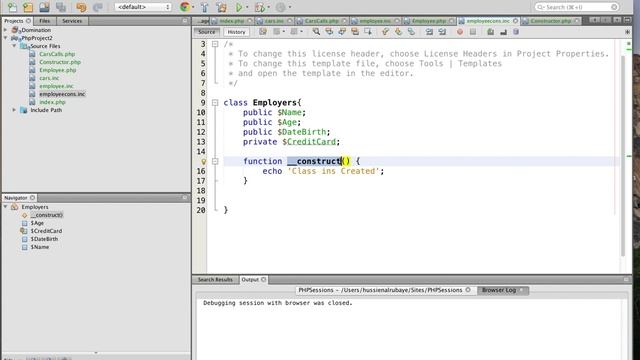The width and height of the screenshot is (640, 360).
Task: Close the employeecons.inc editor tab
Action: (x=516, y=21)
